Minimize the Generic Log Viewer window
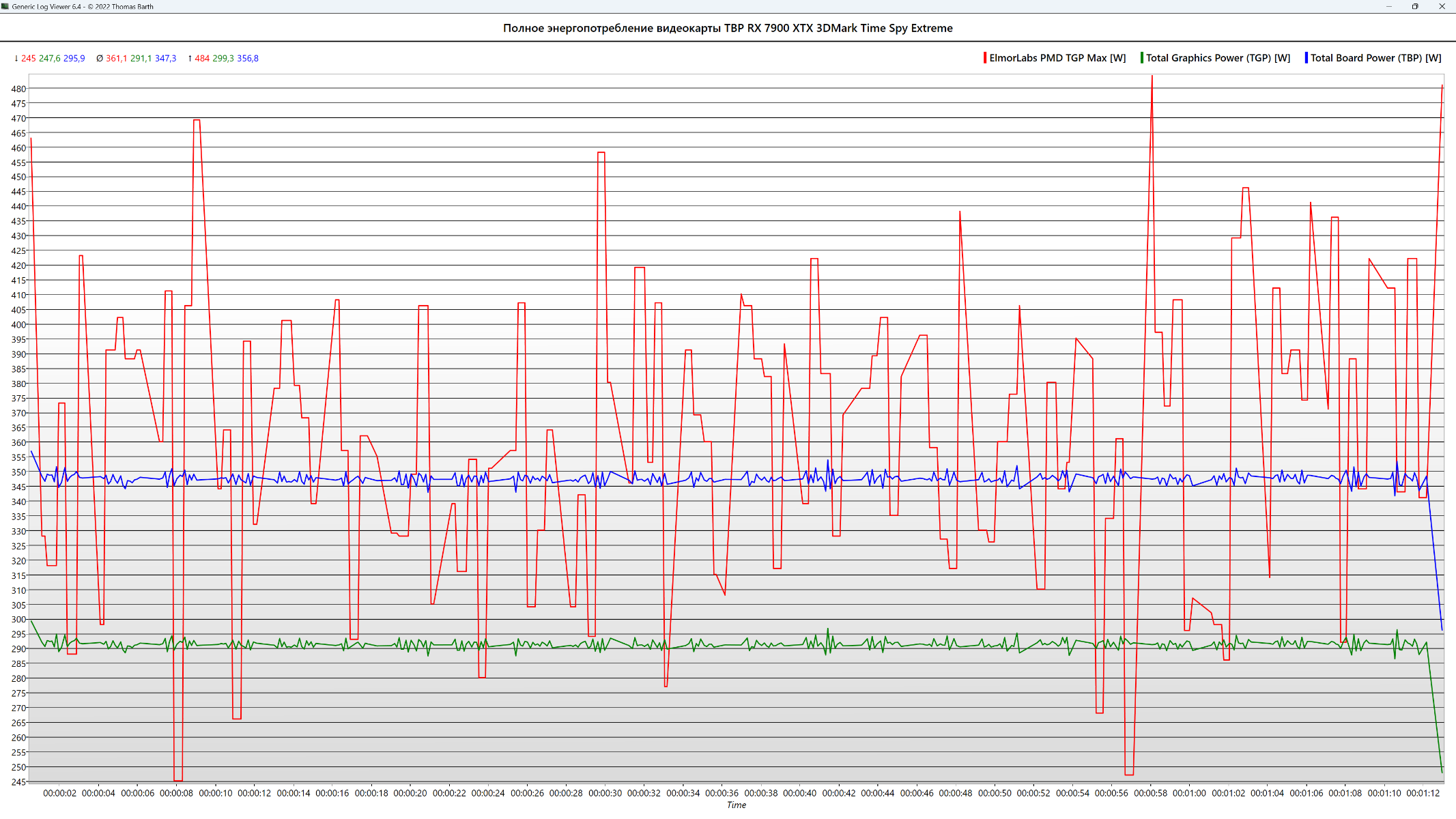 pyautogui.click(x=1388, y=6)
